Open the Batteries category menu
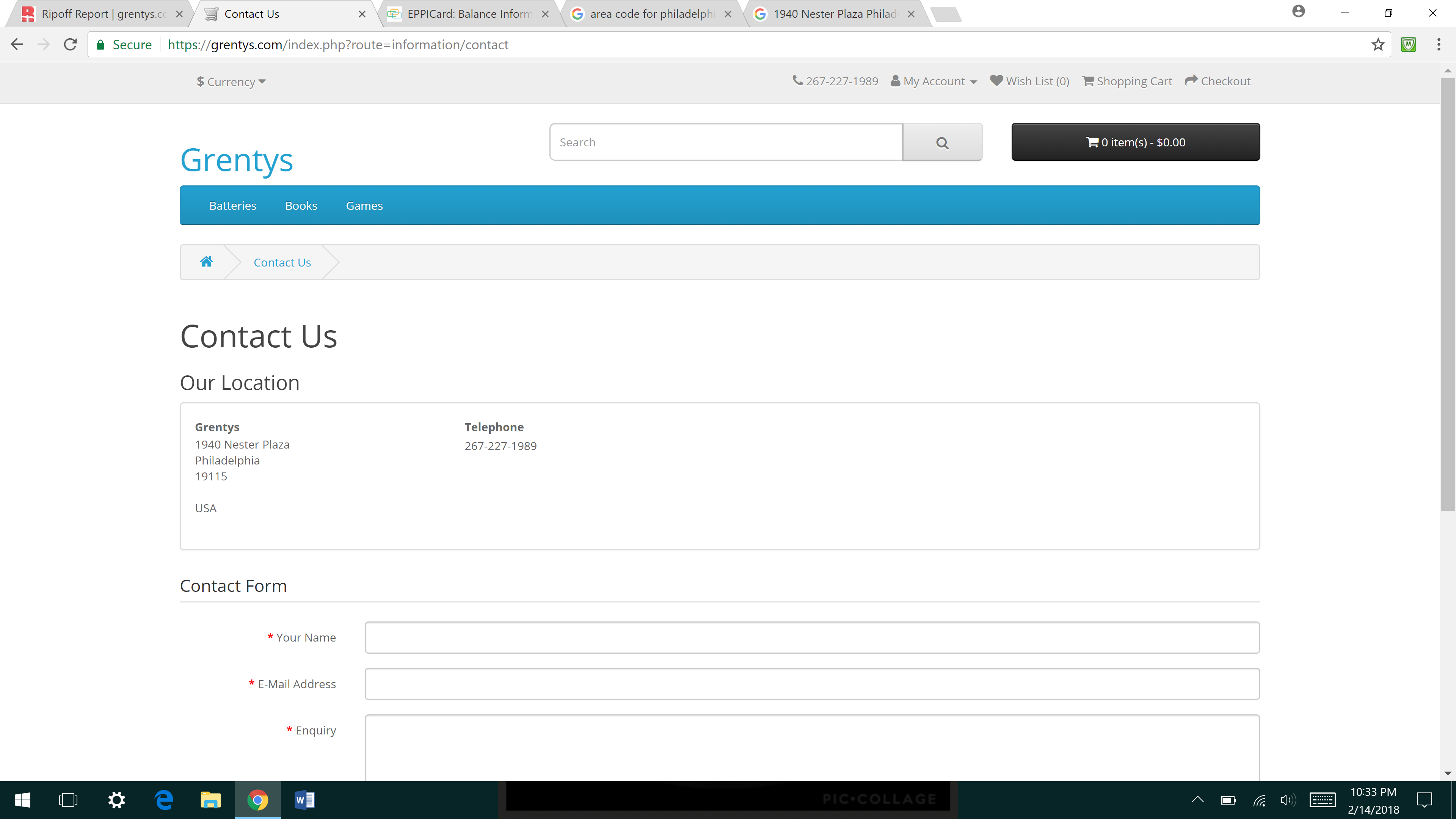This screenshot has width=1456, height=819. 233,206
